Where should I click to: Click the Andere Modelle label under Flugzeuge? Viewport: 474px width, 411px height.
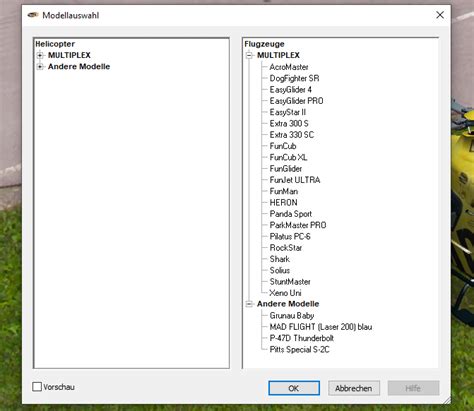click(x=288, y=304)
